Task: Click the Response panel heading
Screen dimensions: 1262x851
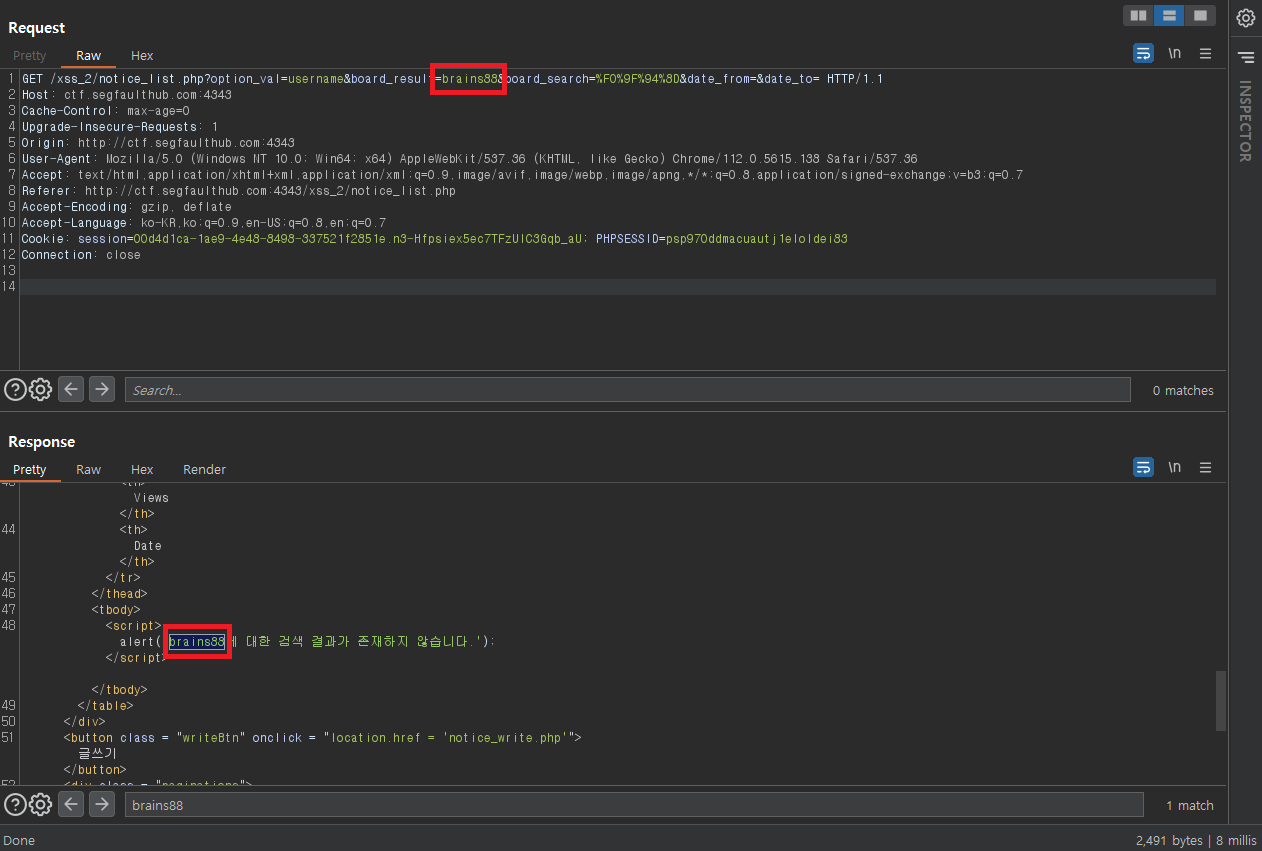Action: point(41,442)
